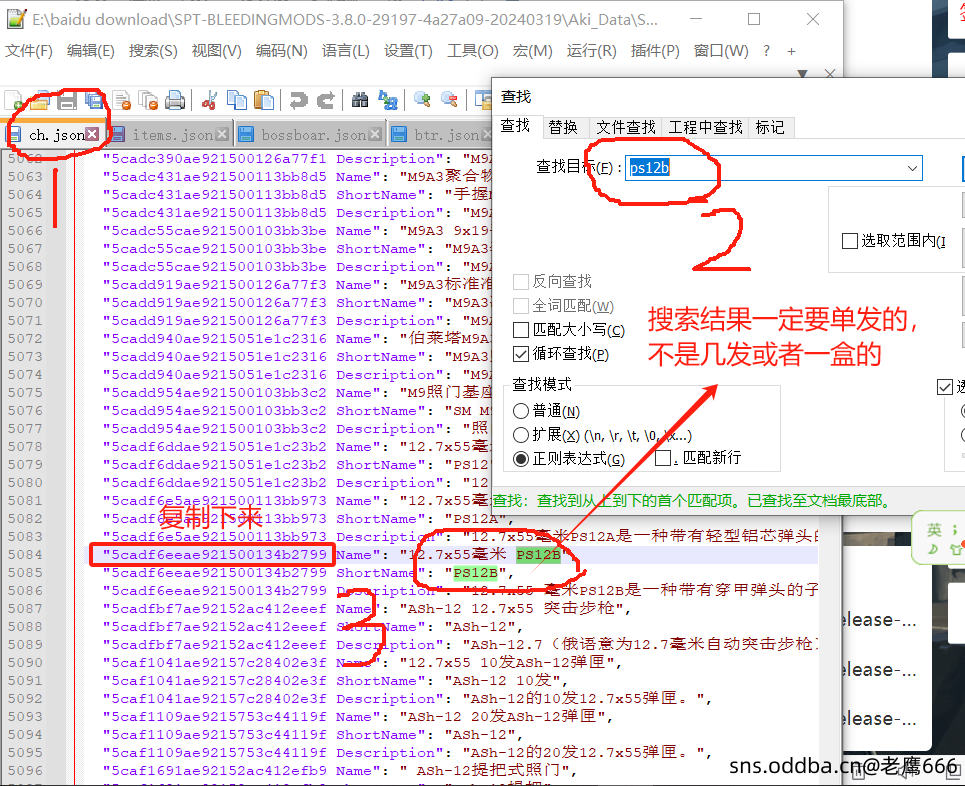Select the 扩展 search mode radio button
The height and width of the screenshot is (786, 965).
(x=520, y=435)
